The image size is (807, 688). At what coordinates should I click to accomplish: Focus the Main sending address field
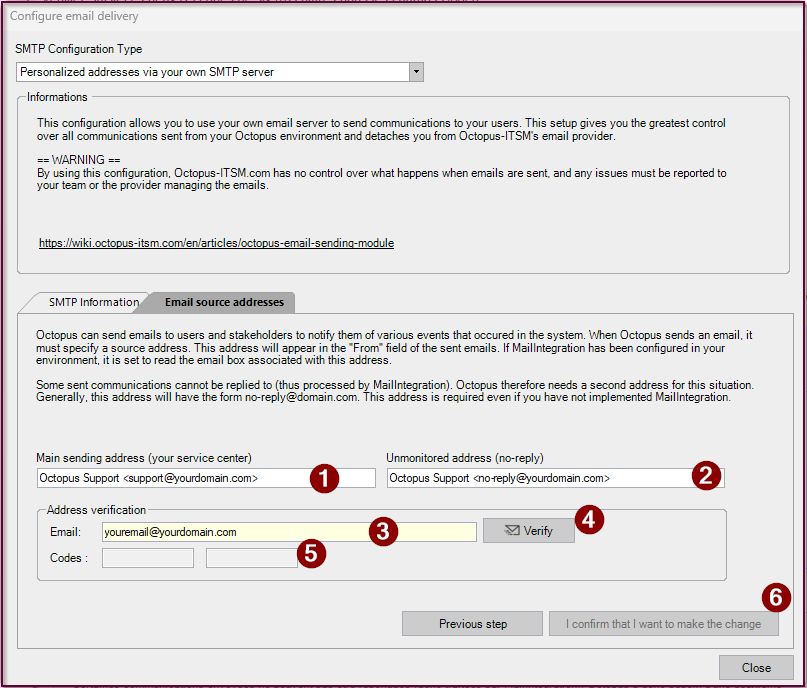(170, 478)
